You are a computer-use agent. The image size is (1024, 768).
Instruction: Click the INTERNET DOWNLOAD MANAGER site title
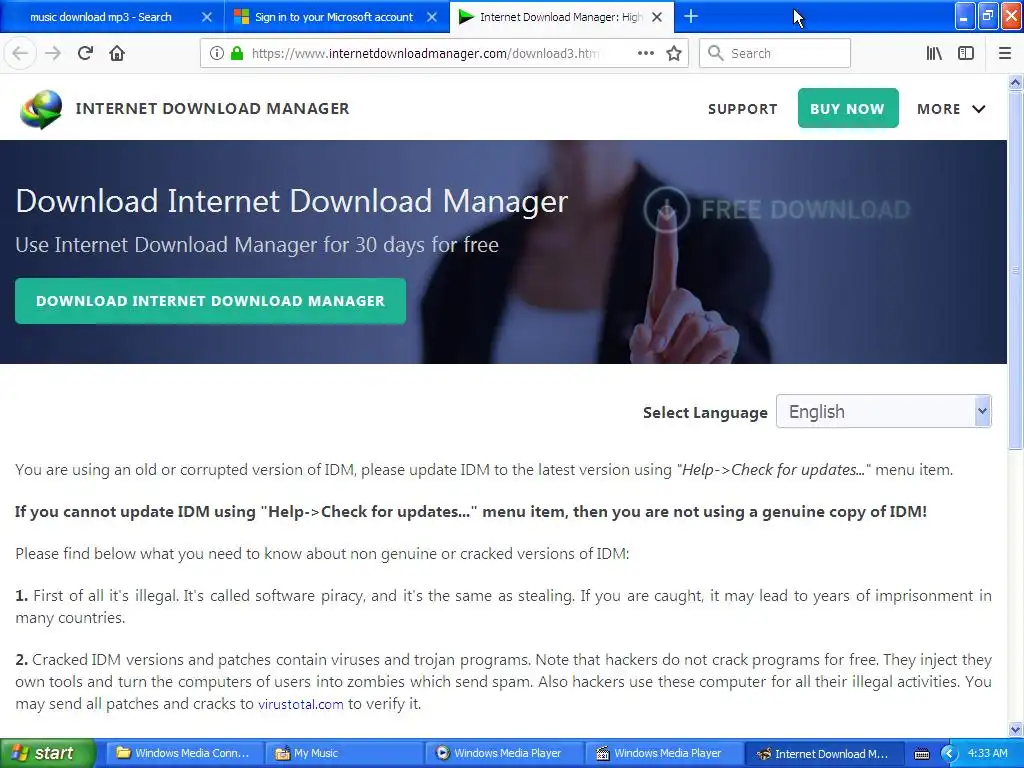click(212, 108)
